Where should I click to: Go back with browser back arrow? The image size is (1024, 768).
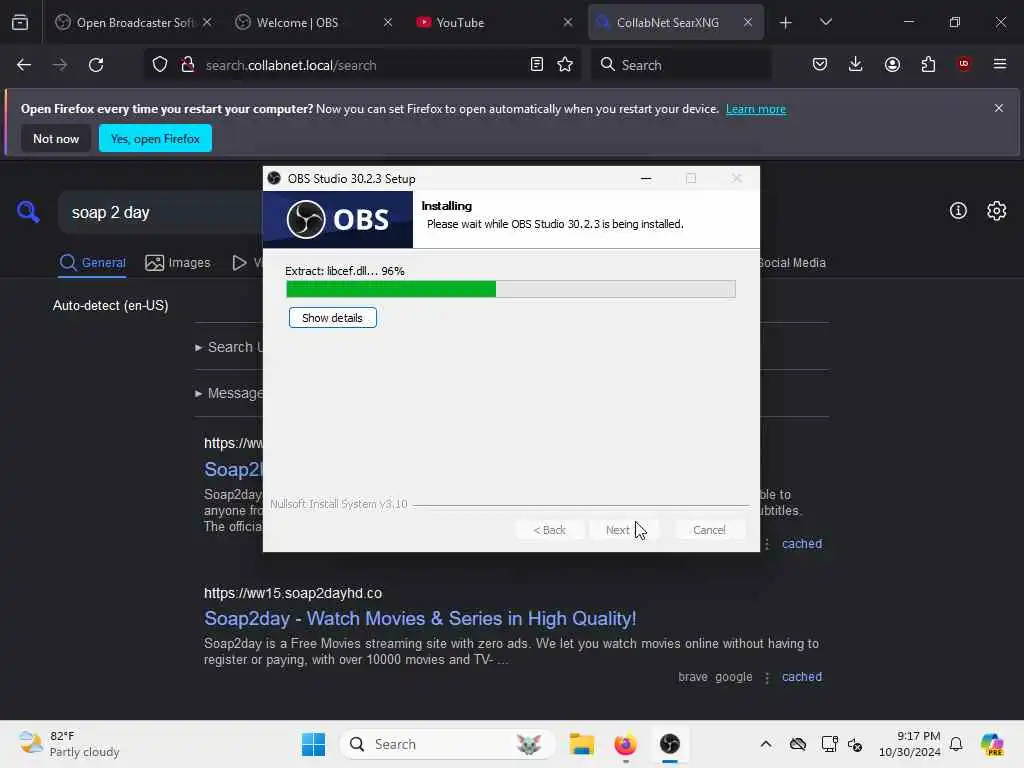pos(24,65)
